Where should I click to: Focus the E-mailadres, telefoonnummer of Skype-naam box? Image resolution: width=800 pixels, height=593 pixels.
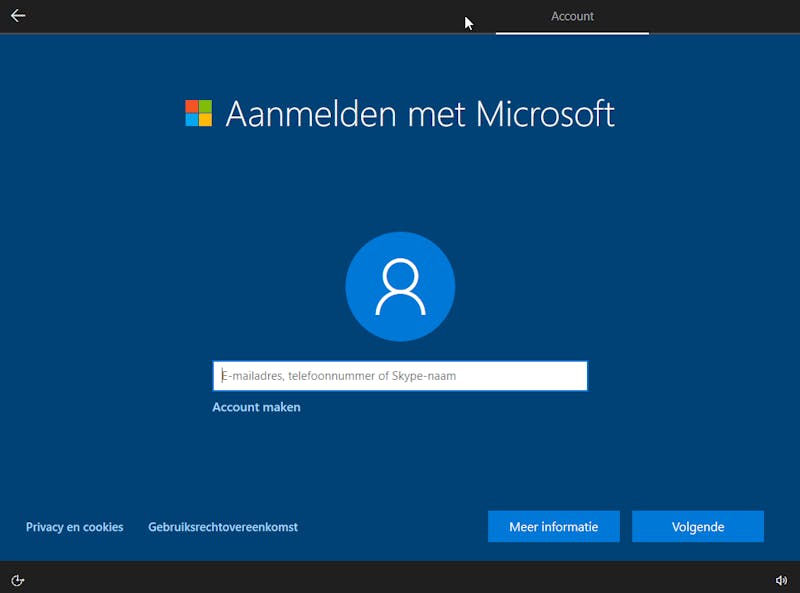click(x=400, y=375)
